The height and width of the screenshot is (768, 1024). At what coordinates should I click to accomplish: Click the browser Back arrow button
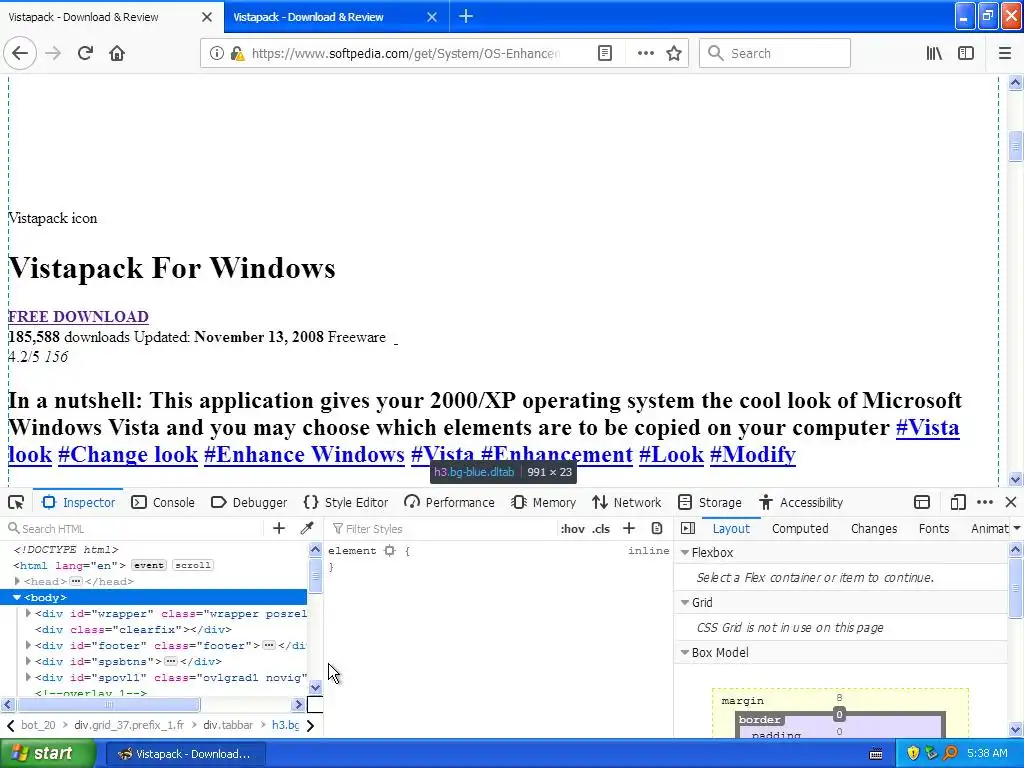click(20, 53)
